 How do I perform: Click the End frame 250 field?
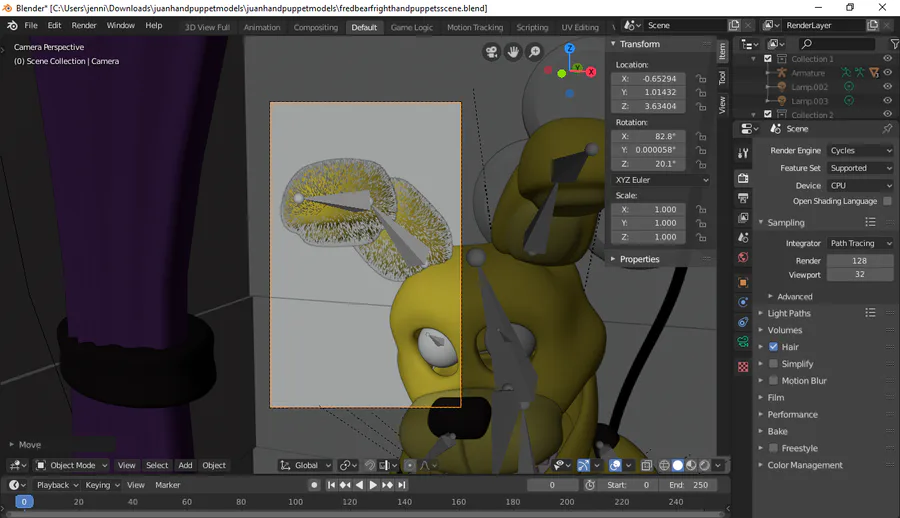pos(688,485)
